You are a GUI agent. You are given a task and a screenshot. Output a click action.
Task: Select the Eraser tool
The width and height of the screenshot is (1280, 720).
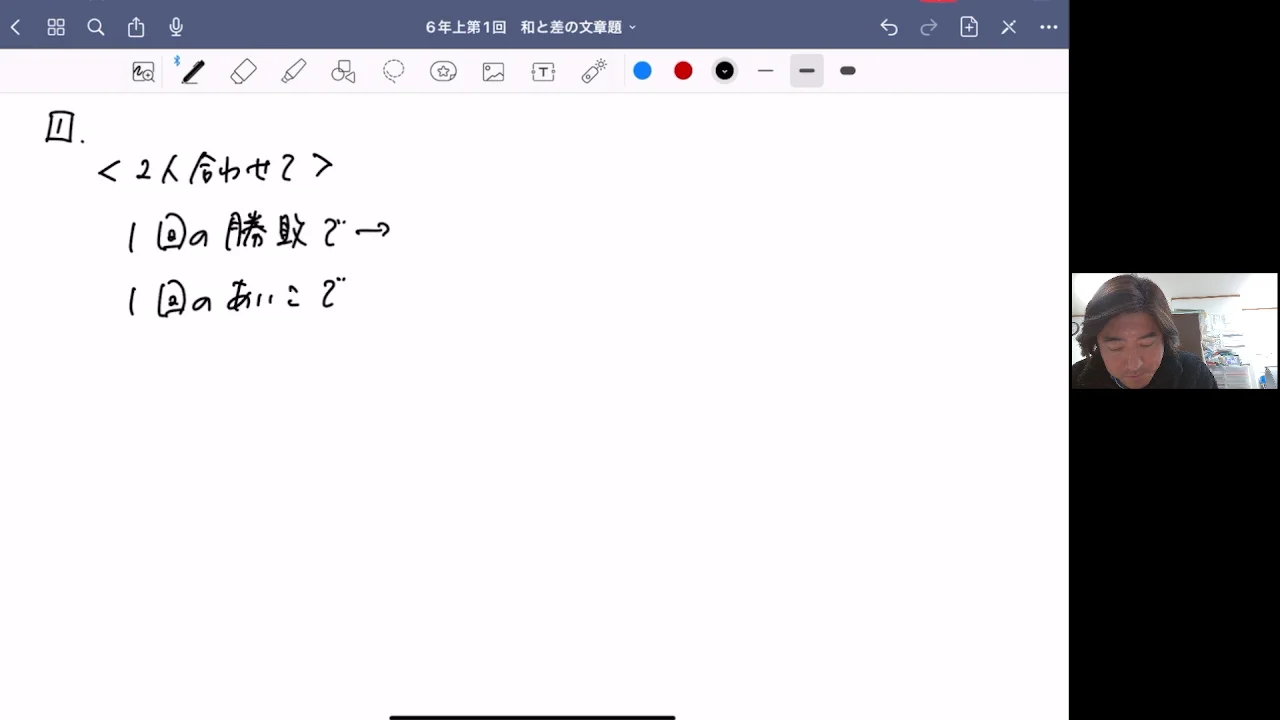tap(243, 71)
